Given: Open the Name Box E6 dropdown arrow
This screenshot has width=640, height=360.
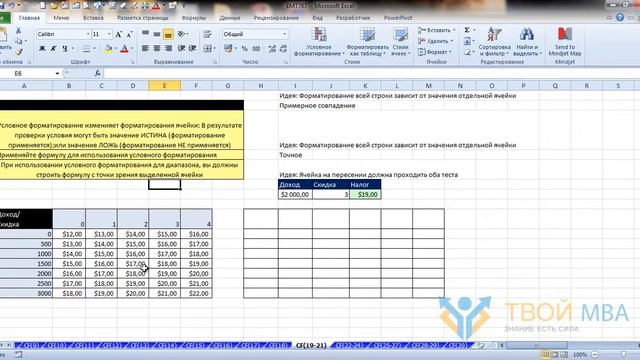Looking at the screenshot, I should click(57, 73).
